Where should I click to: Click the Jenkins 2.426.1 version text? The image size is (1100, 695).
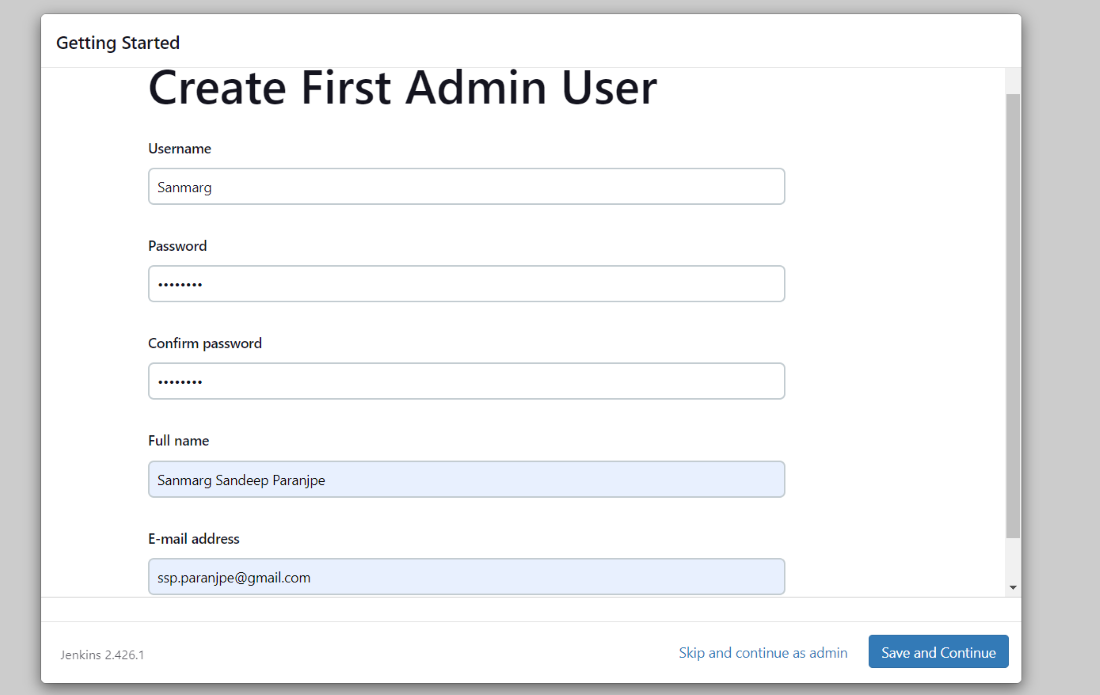[x=102, y=655]
